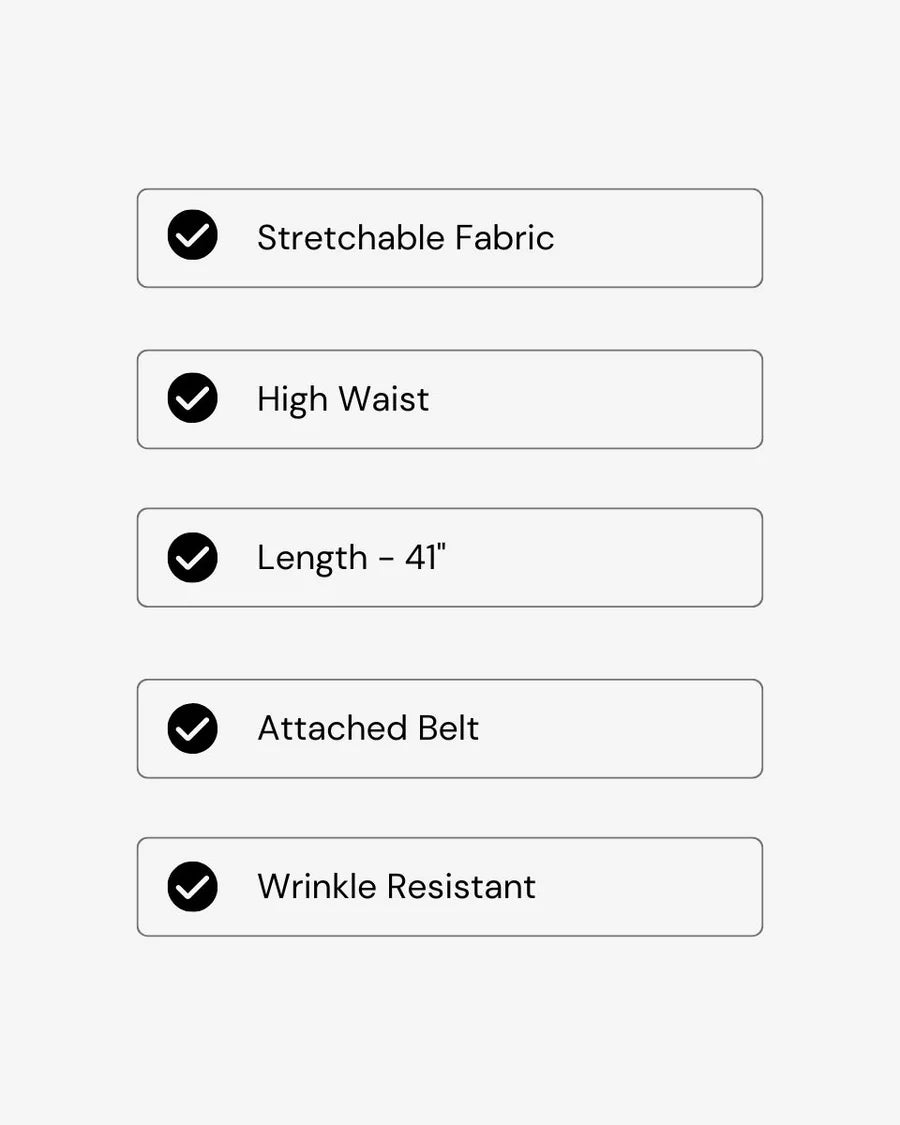This screenshot has width=900, height=1125.
Task: Click the 41" measurement value
Action: pyautogui.click(x=425, y=557)
